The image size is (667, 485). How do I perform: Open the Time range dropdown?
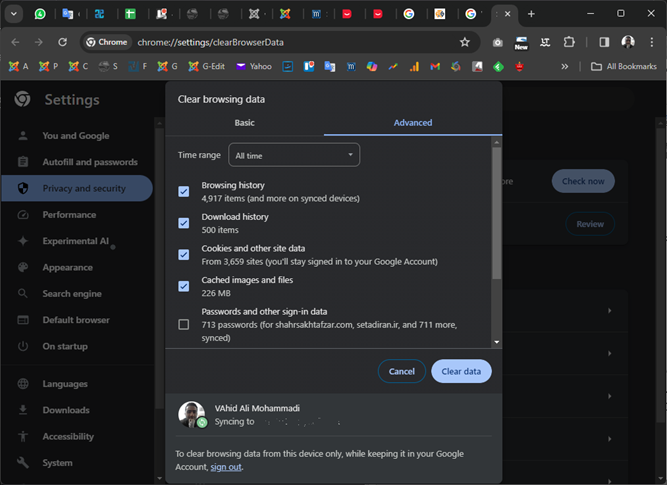pyautogui.click(x=294, y=155)
